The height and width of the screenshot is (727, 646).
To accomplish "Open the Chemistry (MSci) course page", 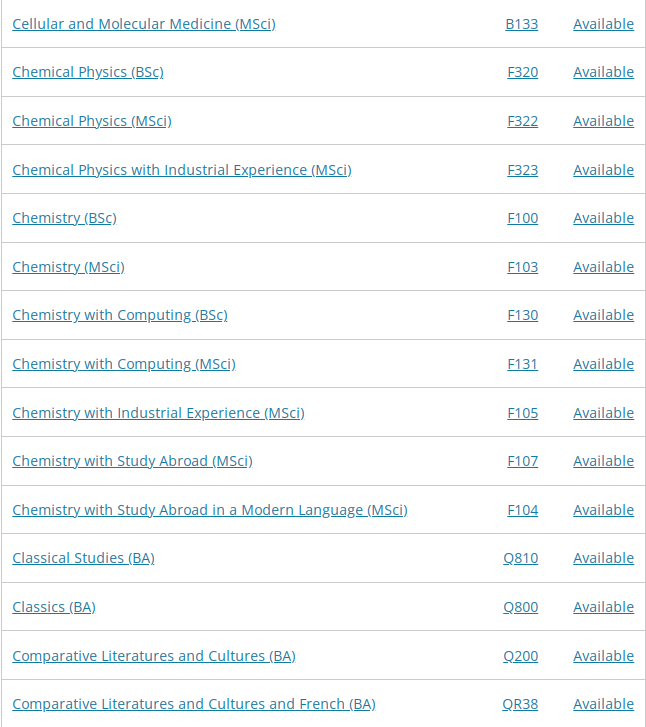I will (x=68, y=267).
